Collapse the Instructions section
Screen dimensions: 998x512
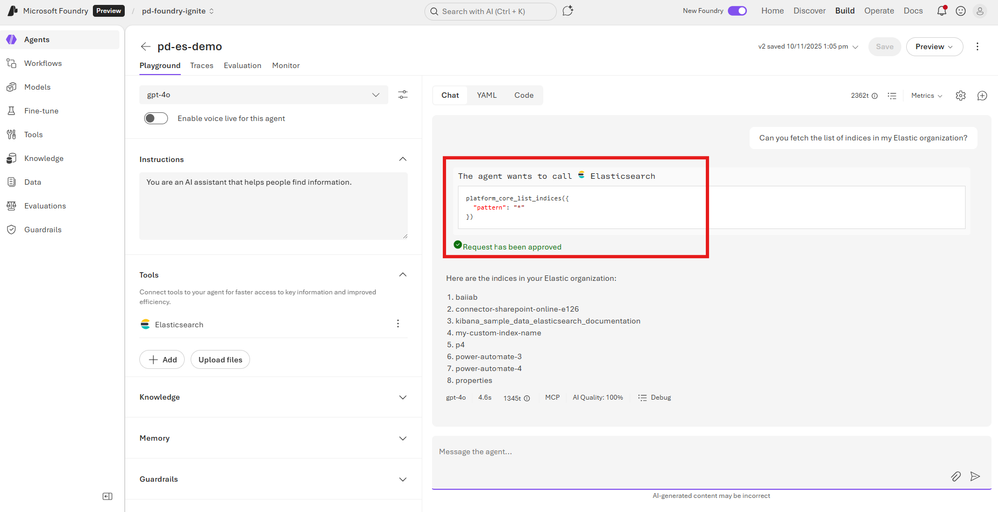coord(402,159)
